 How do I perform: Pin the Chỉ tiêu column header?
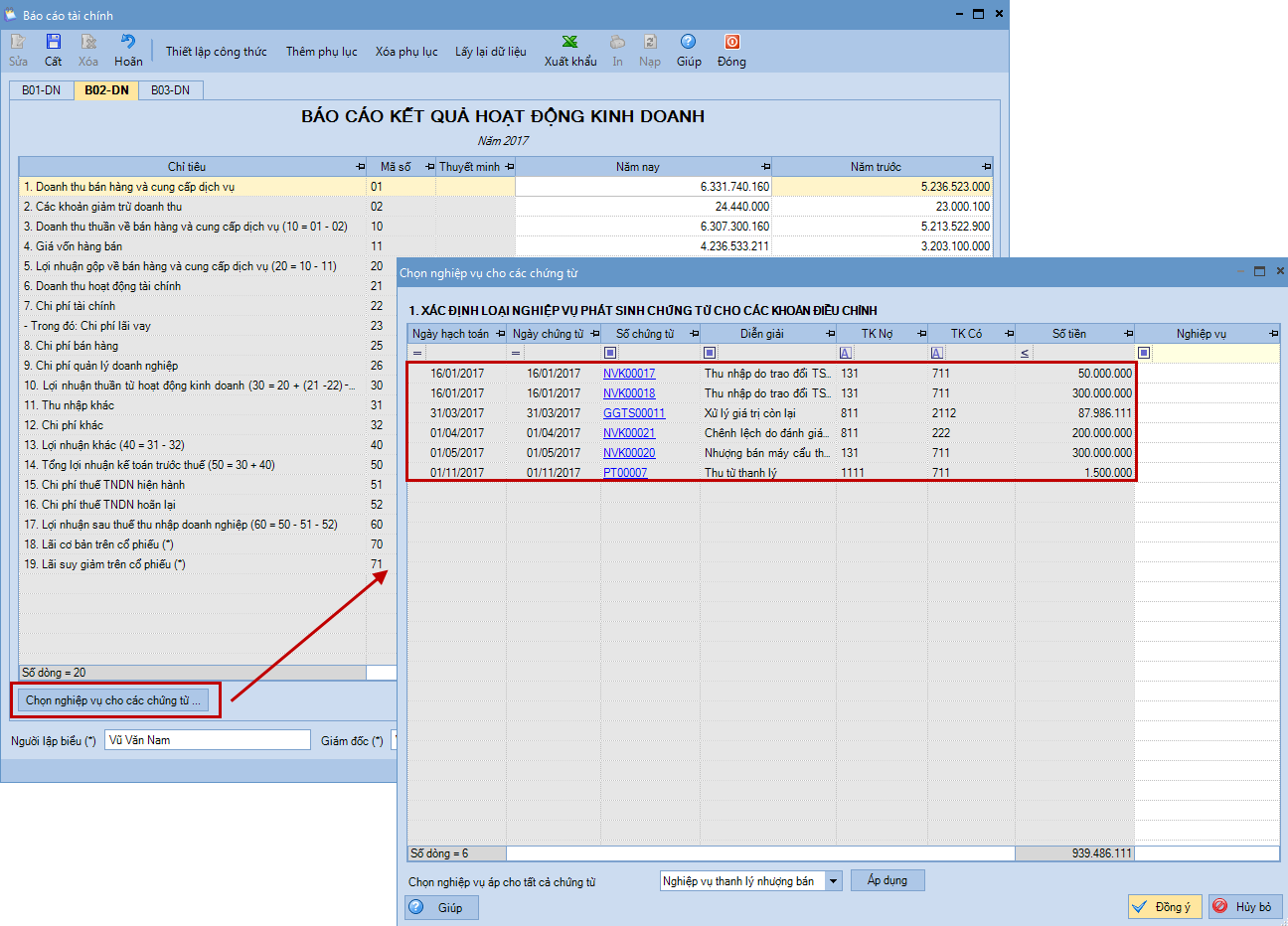point(360,167)
